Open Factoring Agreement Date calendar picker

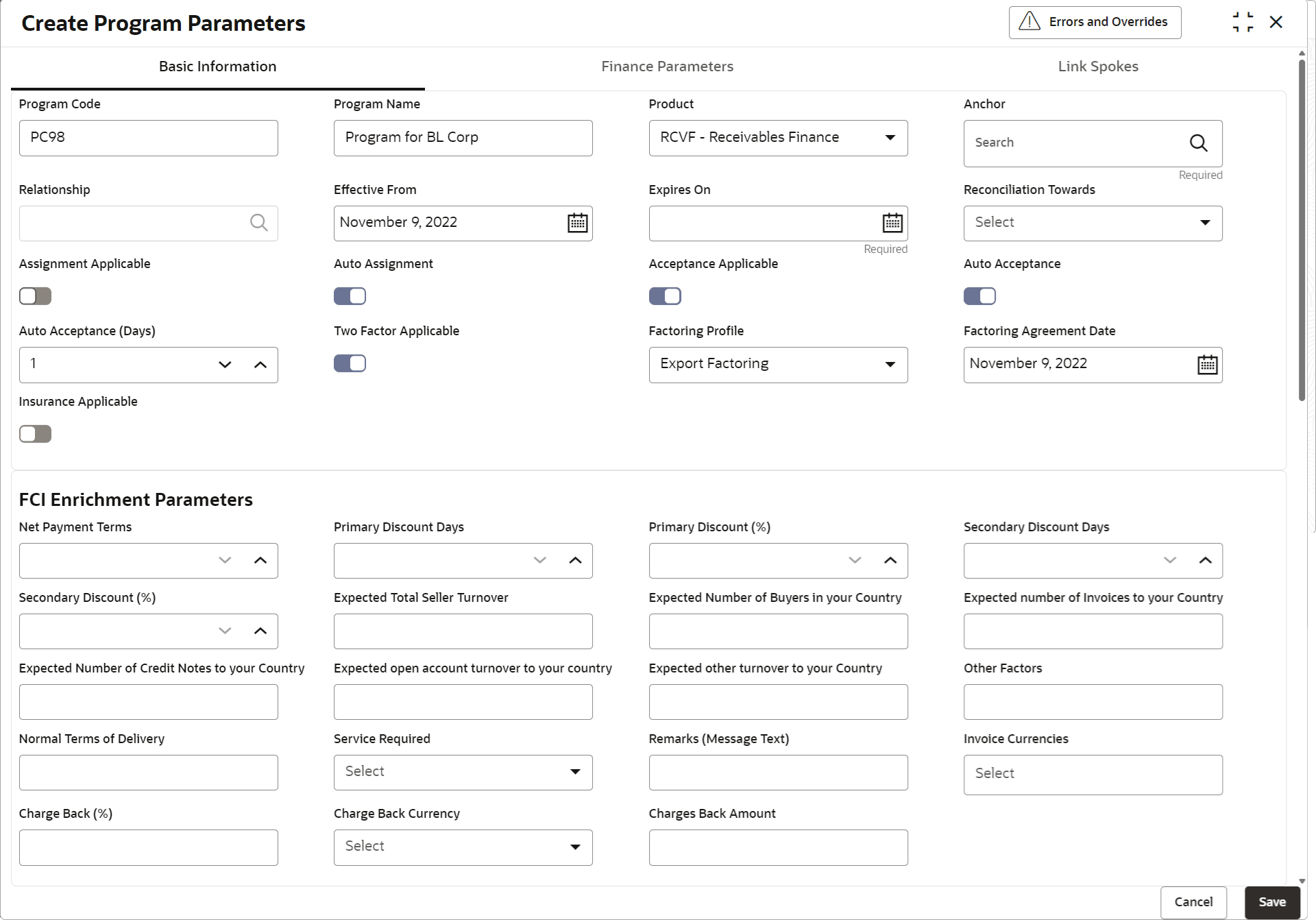point(1207,365)
